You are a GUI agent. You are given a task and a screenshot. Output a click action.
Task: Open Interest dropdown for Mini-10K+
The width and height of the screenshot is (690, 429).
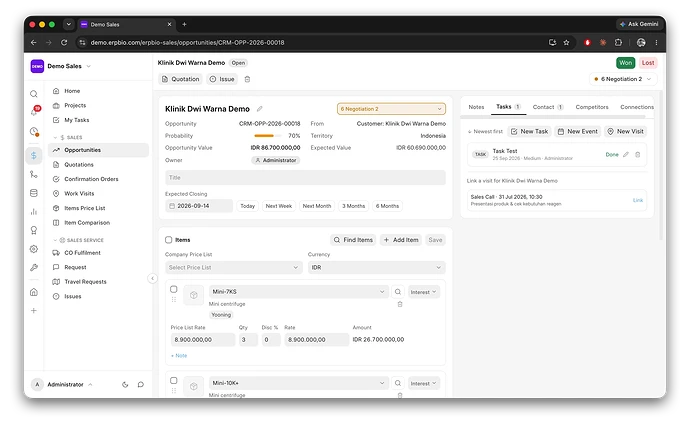[423, 384]
